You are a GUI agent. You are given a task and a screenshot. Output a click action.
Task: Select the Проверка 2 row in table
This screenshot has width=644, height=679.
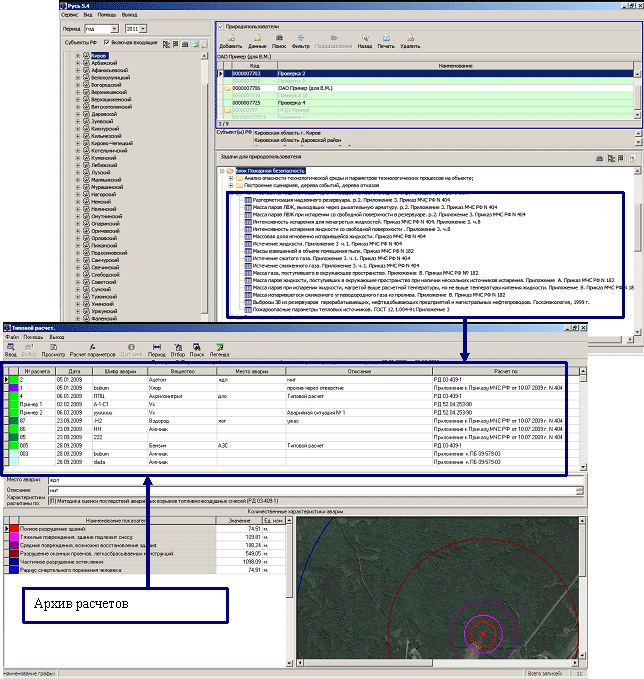coord(290,74)
